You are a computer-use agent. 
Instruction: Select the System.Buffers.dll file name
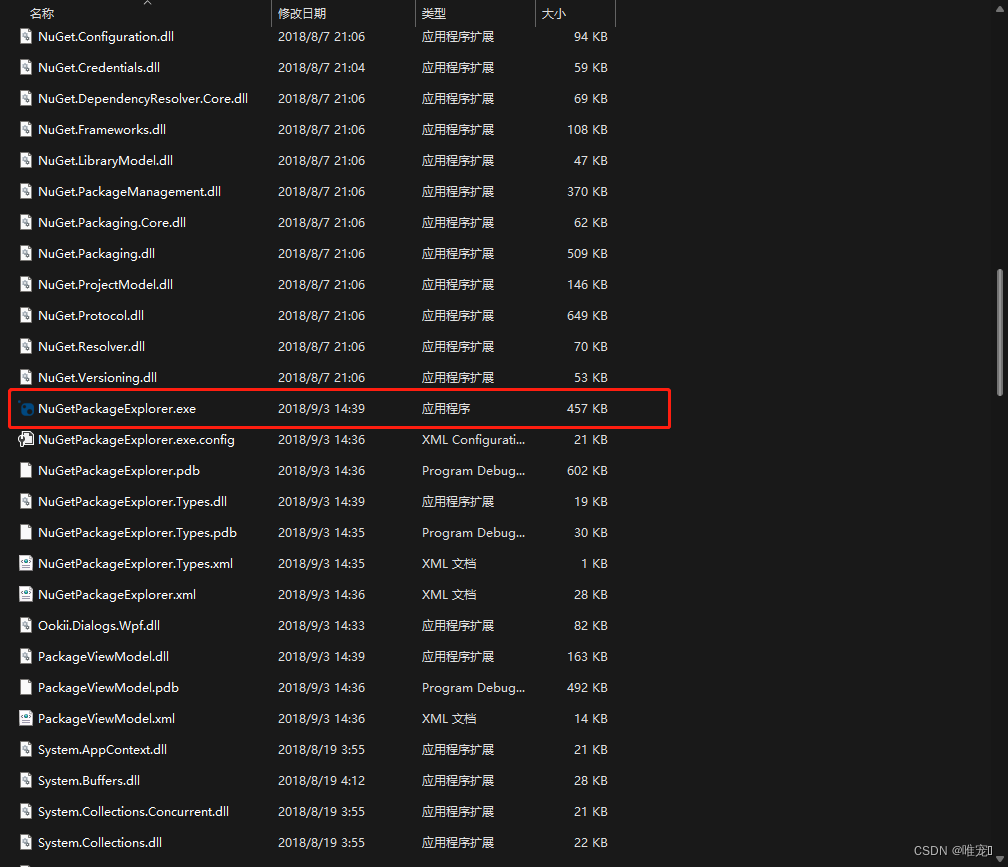click(89, 781)
